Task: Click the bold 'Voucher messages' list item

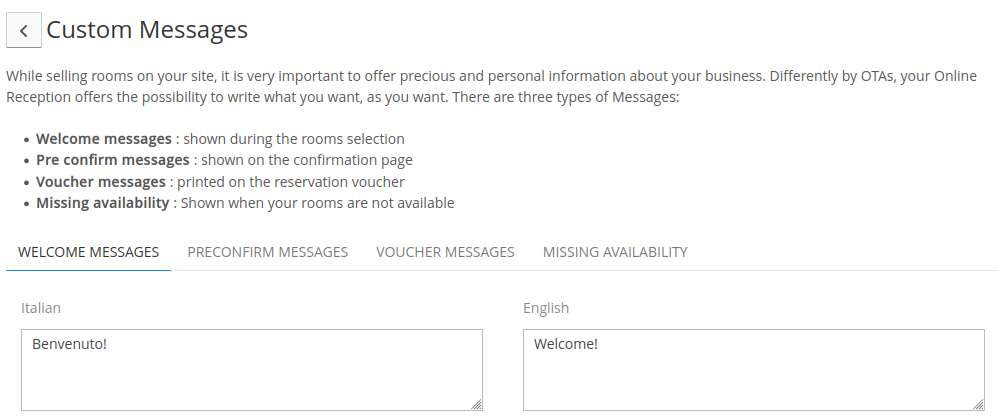Action: point(100,182)
